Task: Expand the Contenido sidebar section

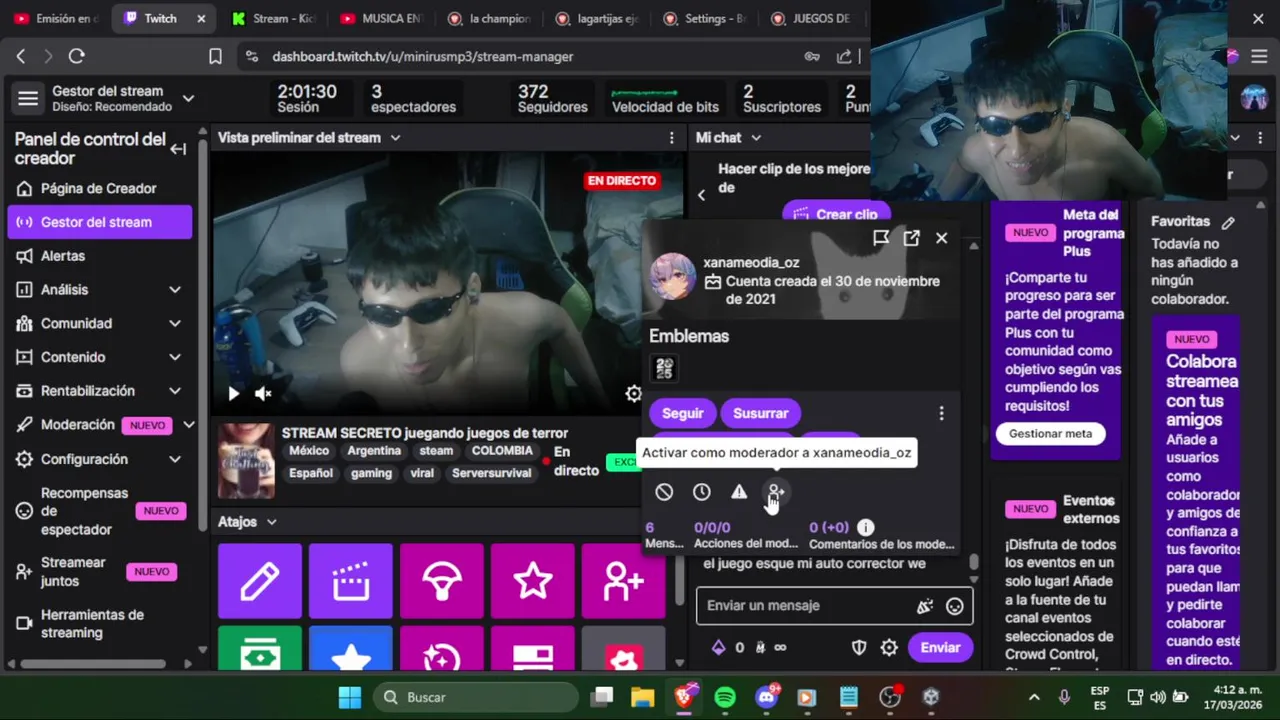Action: (x=175, y=357)
